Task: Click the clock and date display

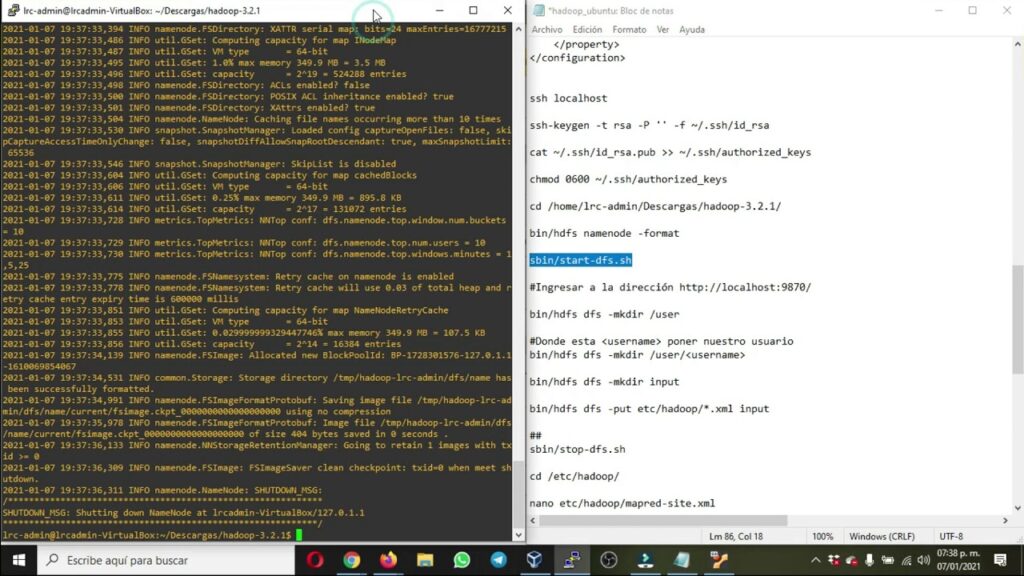Action: coord(960,560)
